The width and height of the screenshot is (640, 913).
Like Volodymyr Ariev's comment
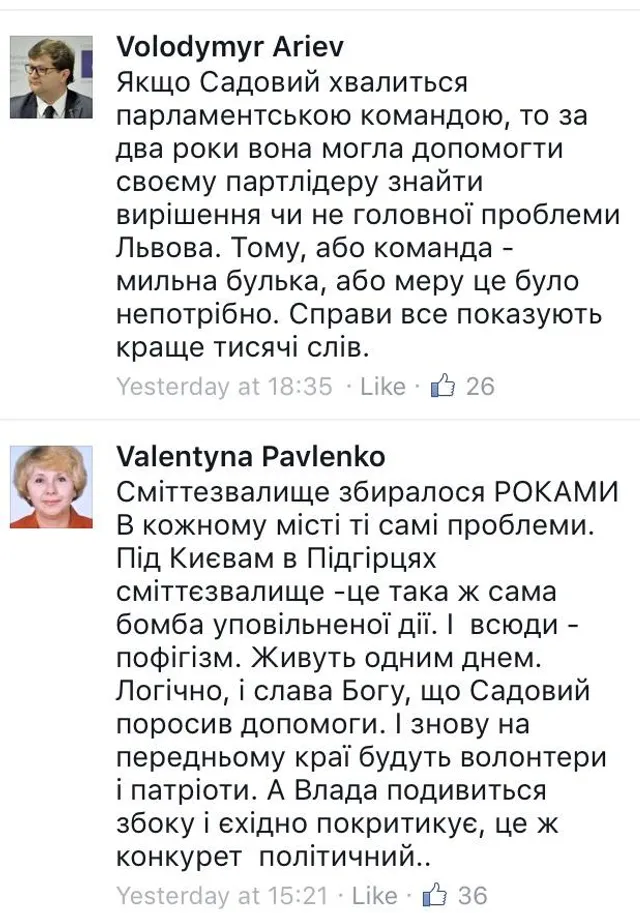point(382,386)
